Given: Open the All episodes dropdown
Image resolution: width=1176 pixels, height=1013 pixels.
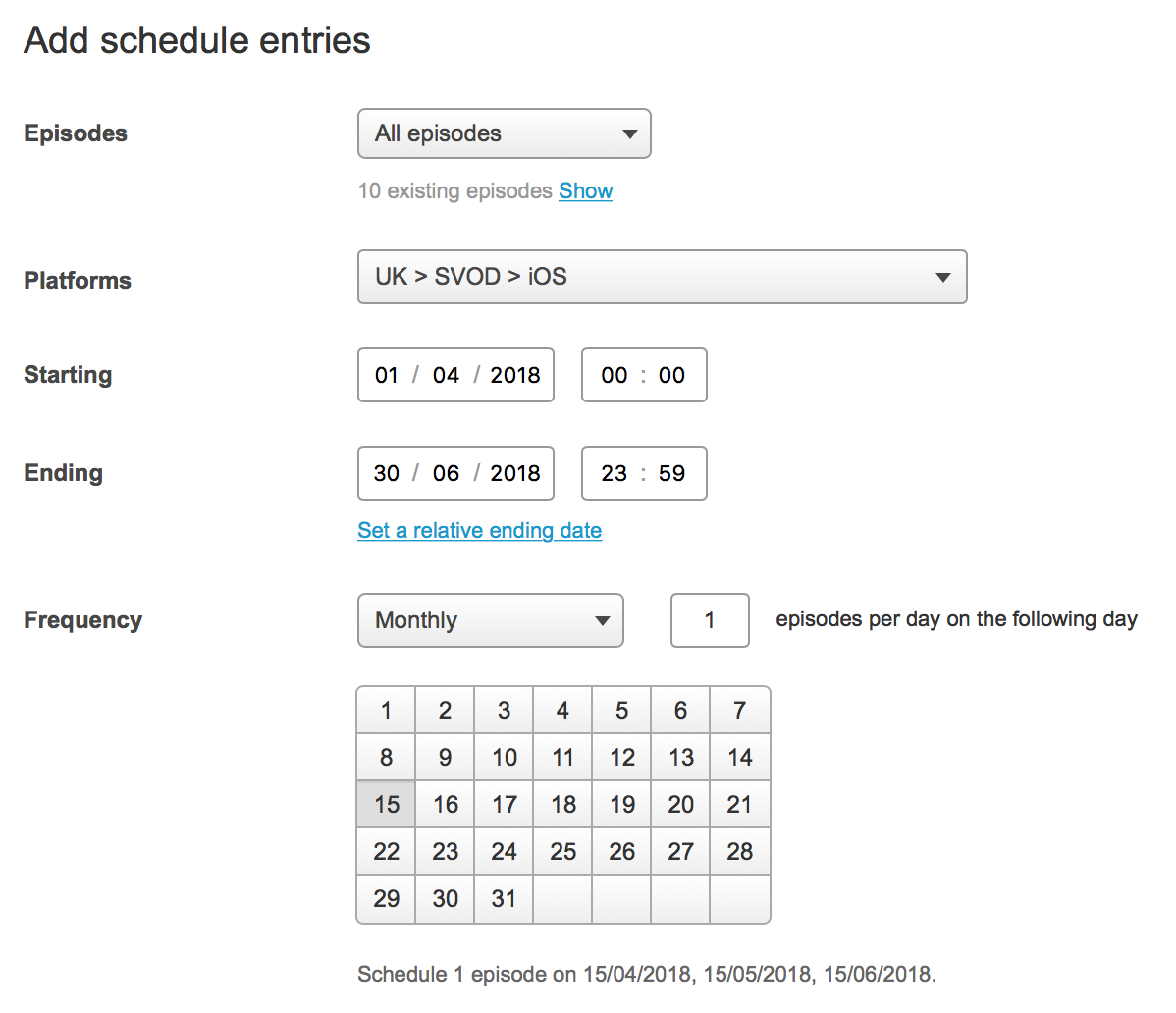Looking at the screenshot, I should pos(504,133).
